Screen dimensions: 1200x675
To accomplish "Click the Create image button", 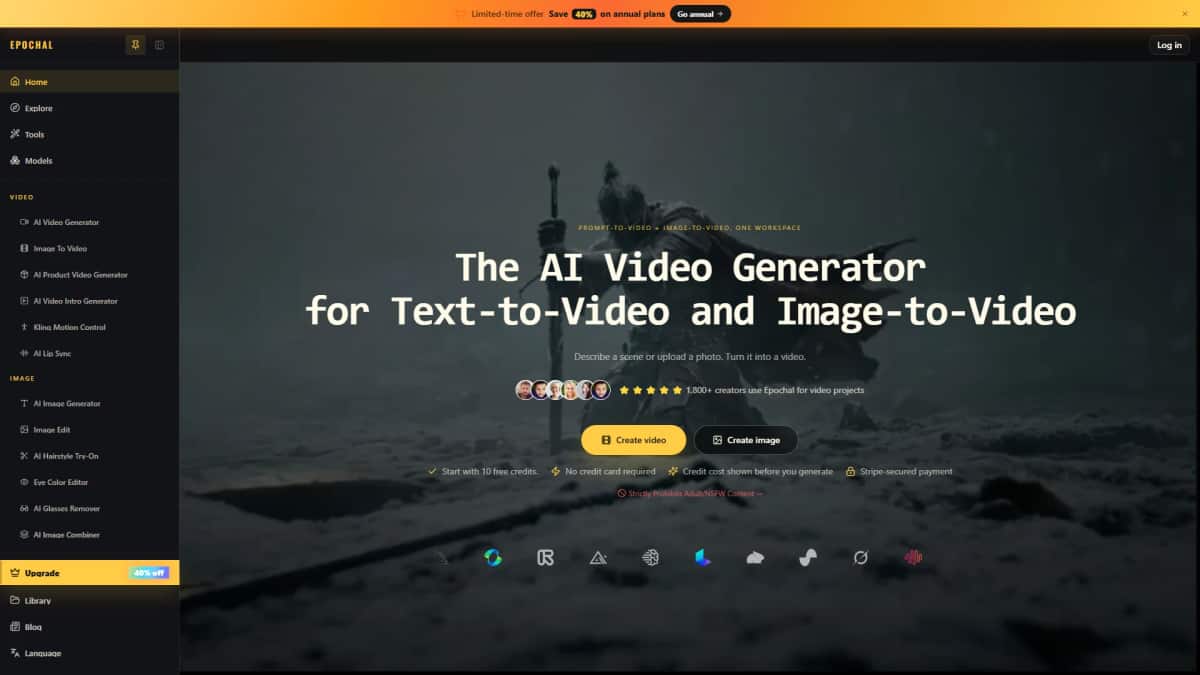I will point(745,440).
